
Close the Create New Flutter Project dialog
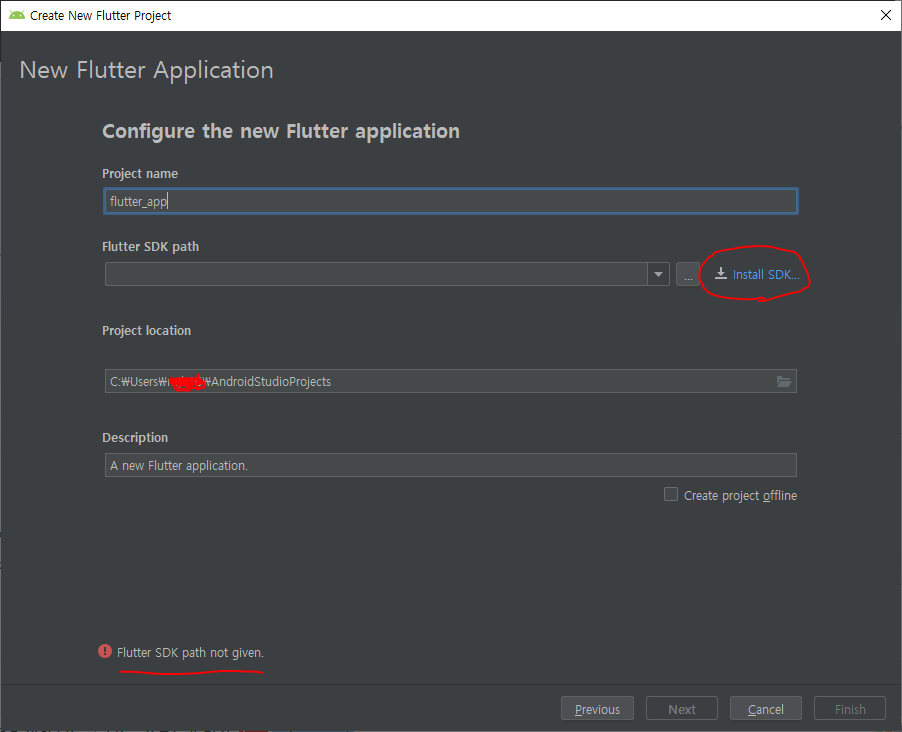pyautogui.click(x=886, y=16)
